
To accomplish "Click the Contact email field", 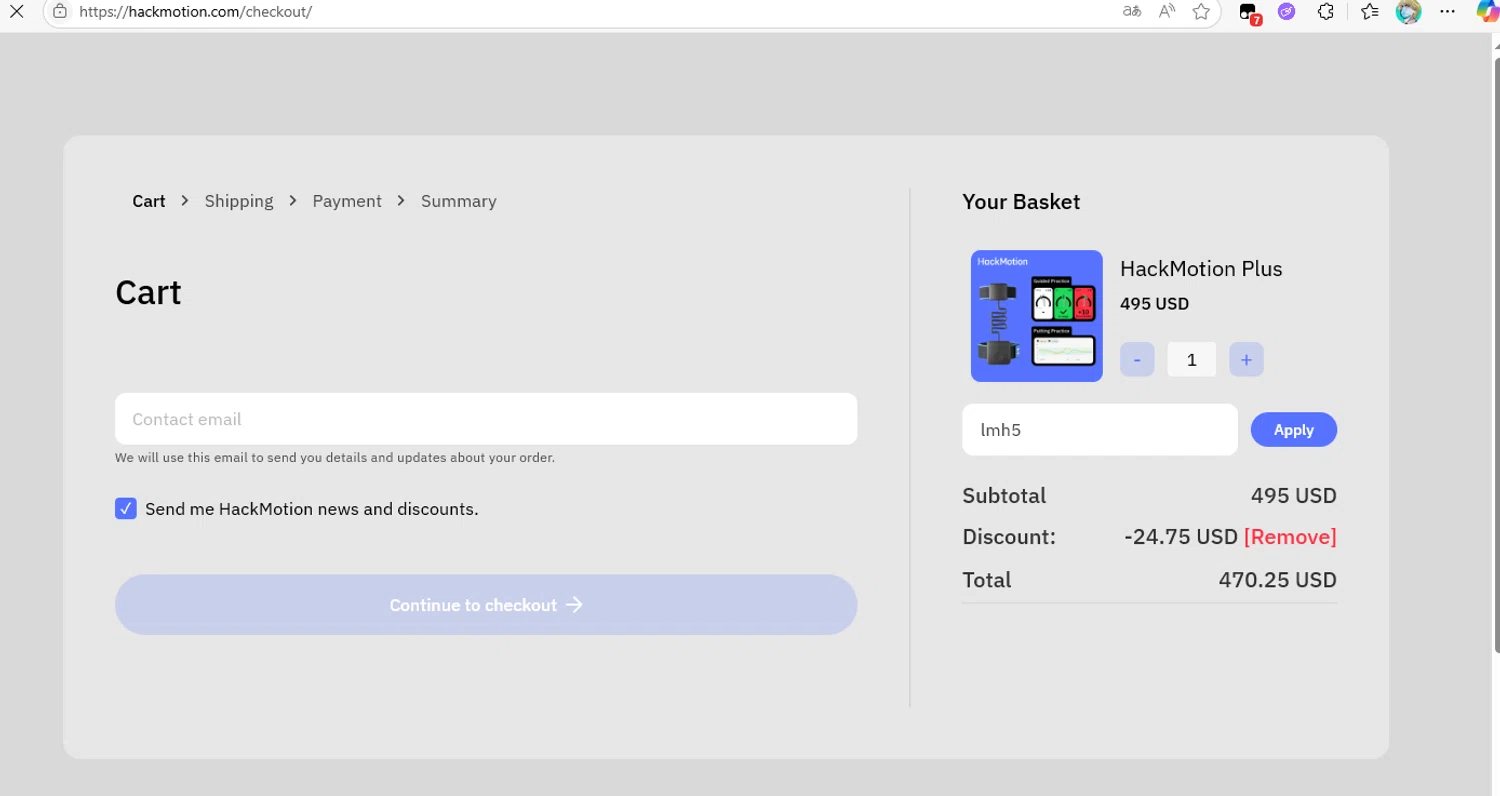I will tap(486, 419).
